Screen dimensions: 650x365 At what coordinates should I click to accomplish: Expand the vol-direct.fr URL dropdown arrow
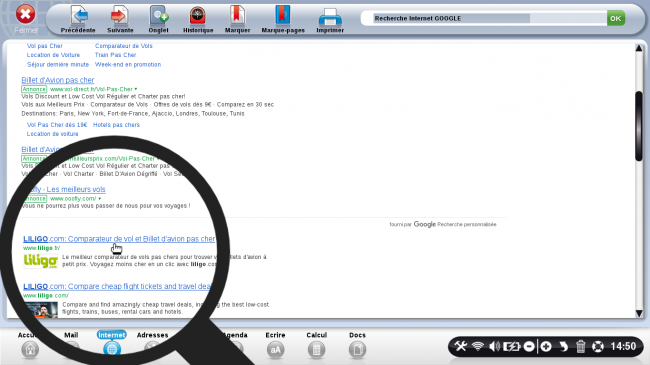136,89
